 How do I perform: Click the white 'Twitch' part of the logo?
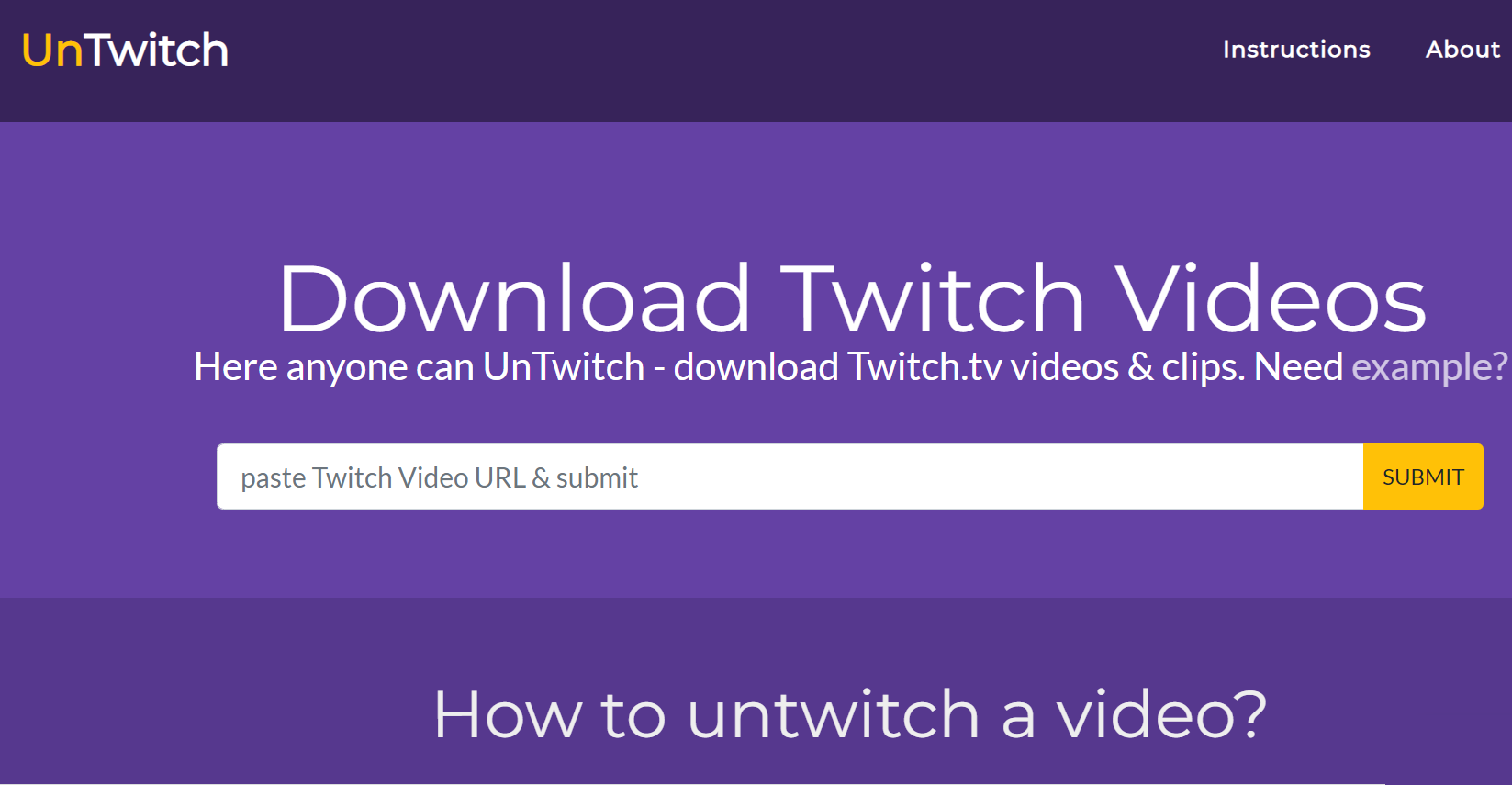158,50
